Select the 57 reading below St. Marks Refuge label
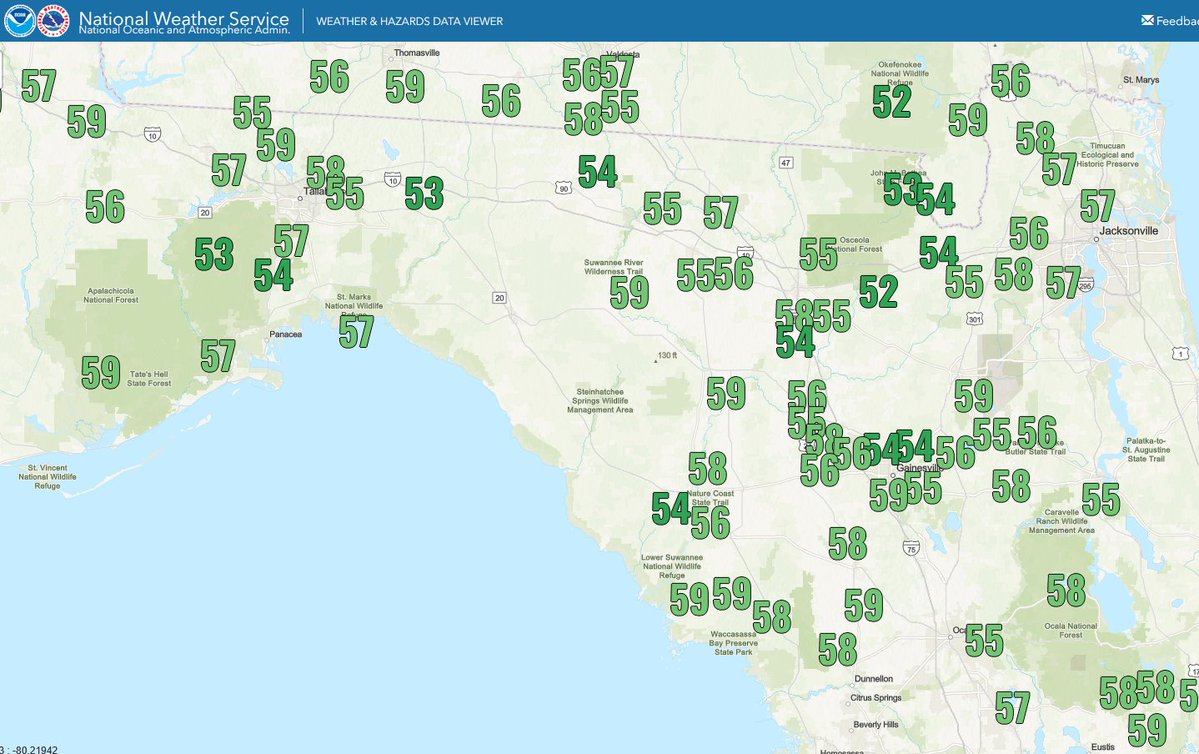 tap(356, 332)
